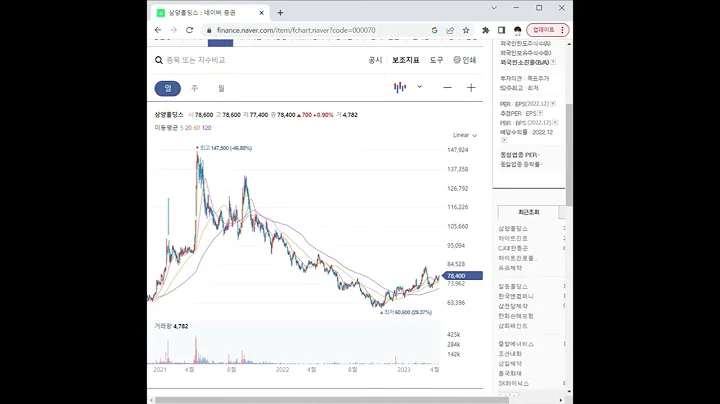This screenshot has width=720, height=404.
Task: Bookmark this page with star icon
Action: pyautogui.click(x=466, y=30)
